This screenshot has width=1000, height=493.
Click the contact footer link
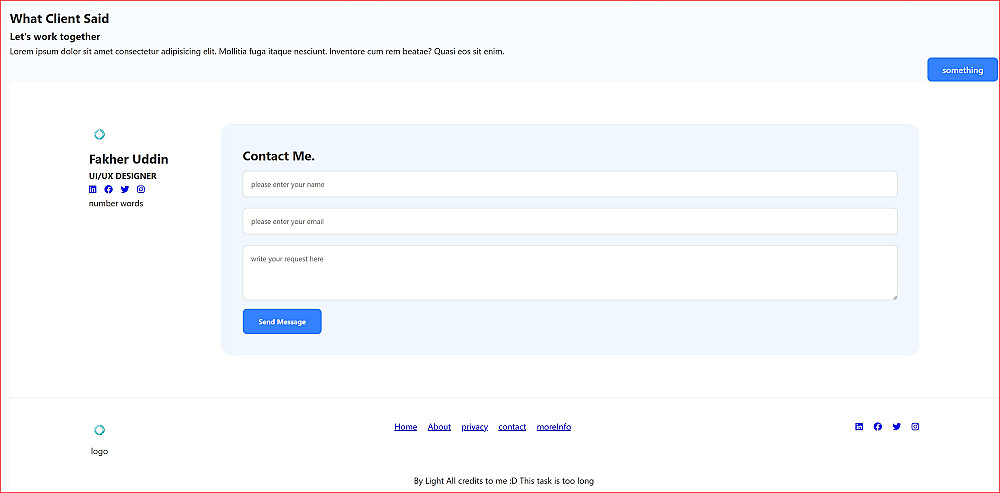[x=512, y=427]
